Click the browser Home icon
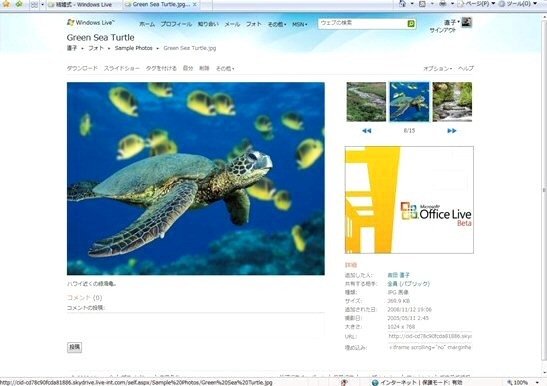The height and width of the screenshot is (386, 547). [x=402, y=4]
